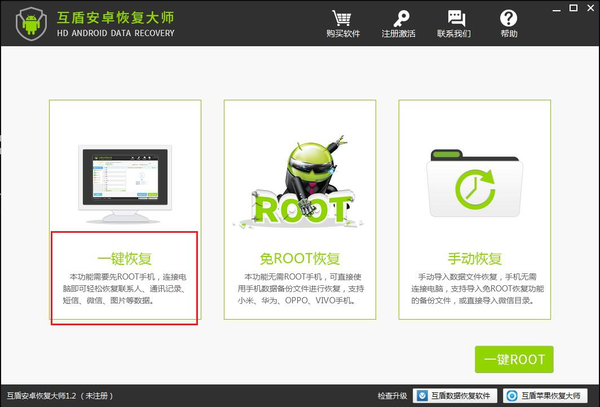Maximize the application window
The height and width of the screenshot is (407, 600).
click(x=573, y=8)
